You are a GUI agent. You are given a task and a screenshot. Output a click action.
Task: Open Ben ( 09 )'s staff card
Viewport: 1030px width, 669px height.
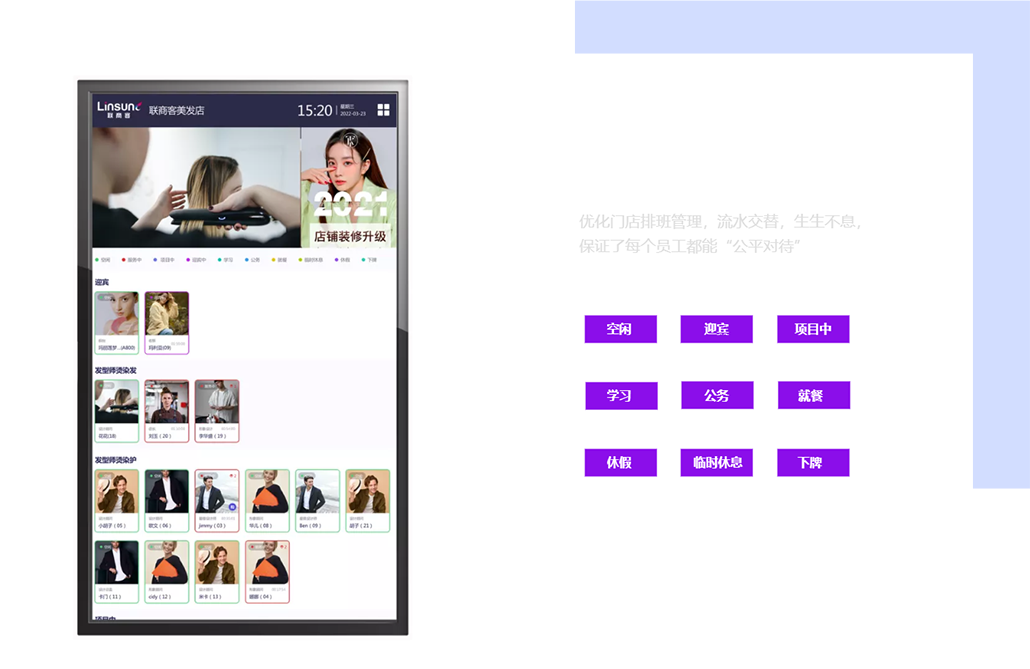(316, 500)
